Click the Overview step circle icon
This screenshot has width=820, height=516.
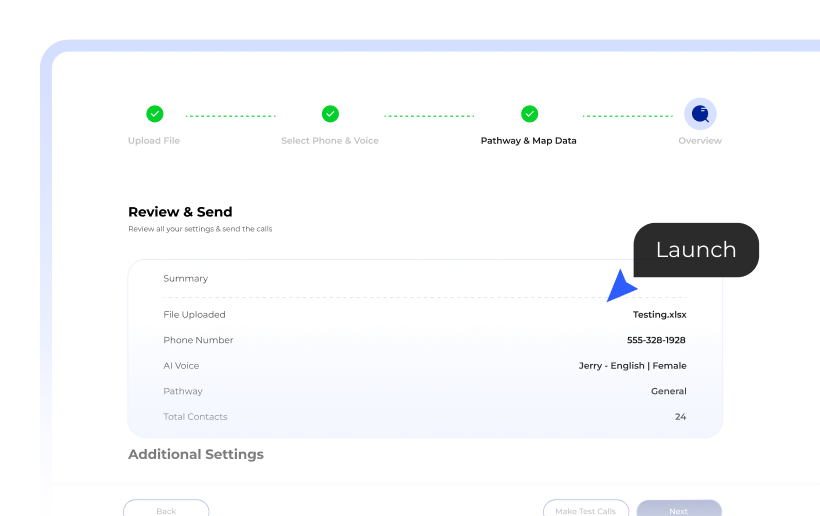click(x=700, y=114)
